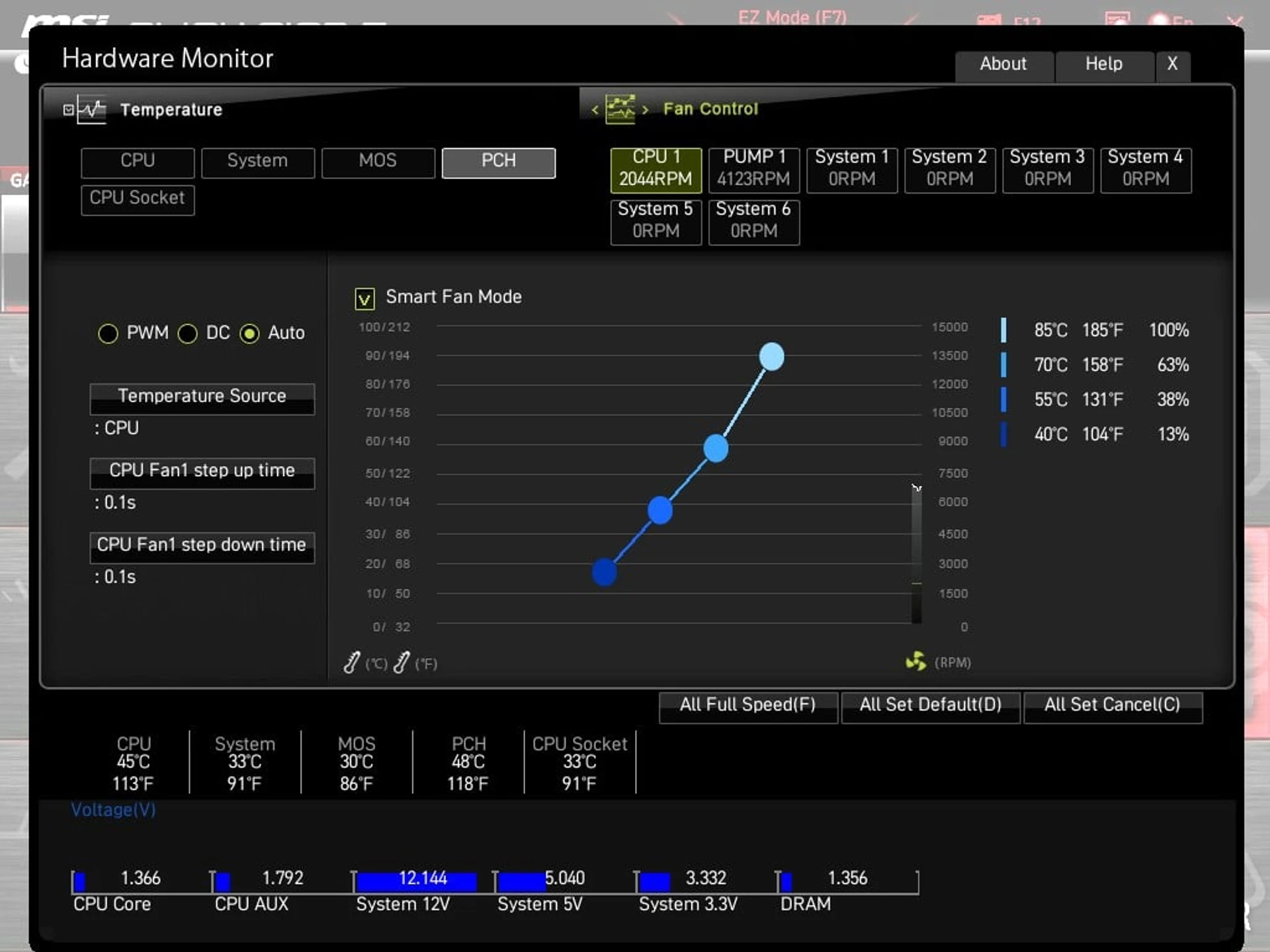1270x952 pixels.
Task: Click the All Set Cancel(C) button
Action: coord(1113,707)
